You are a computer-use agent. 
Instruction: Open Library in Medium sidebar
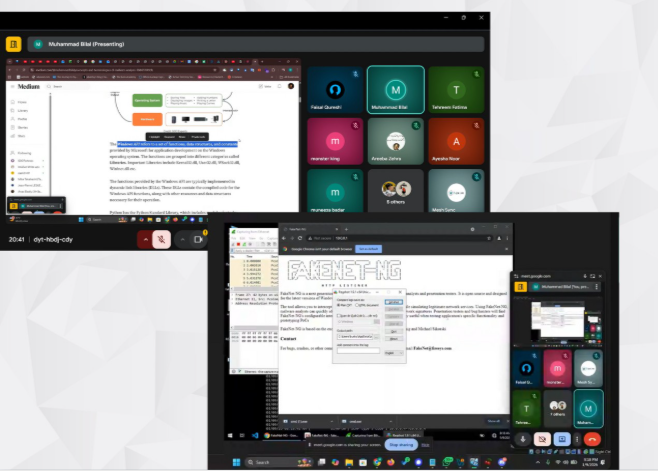click(20, 110)
